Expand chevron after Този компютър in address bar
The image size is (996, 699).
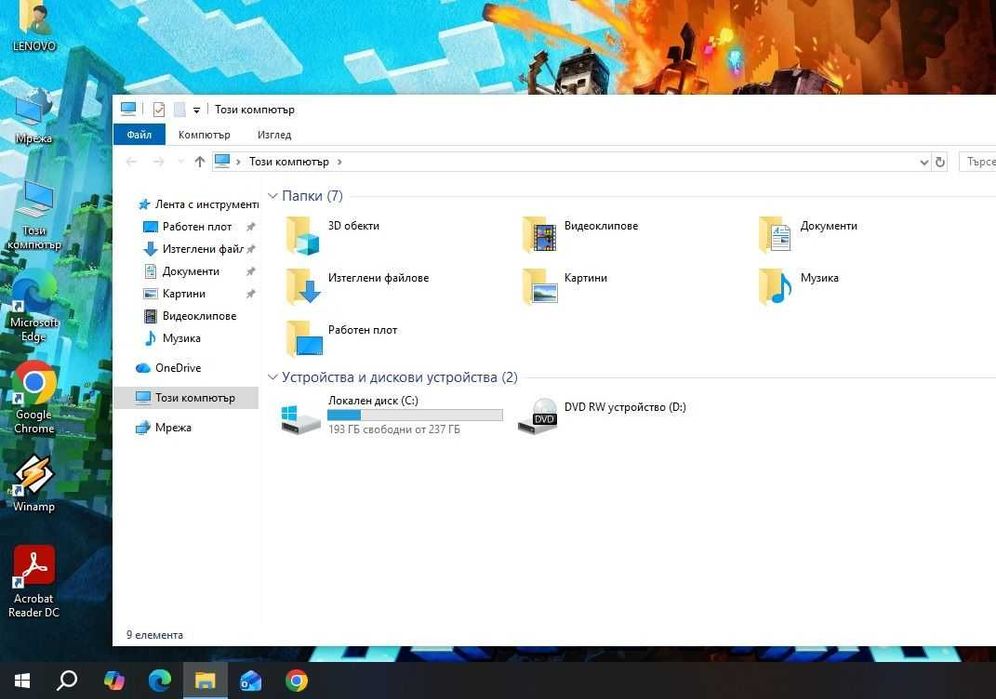[339, 162]
